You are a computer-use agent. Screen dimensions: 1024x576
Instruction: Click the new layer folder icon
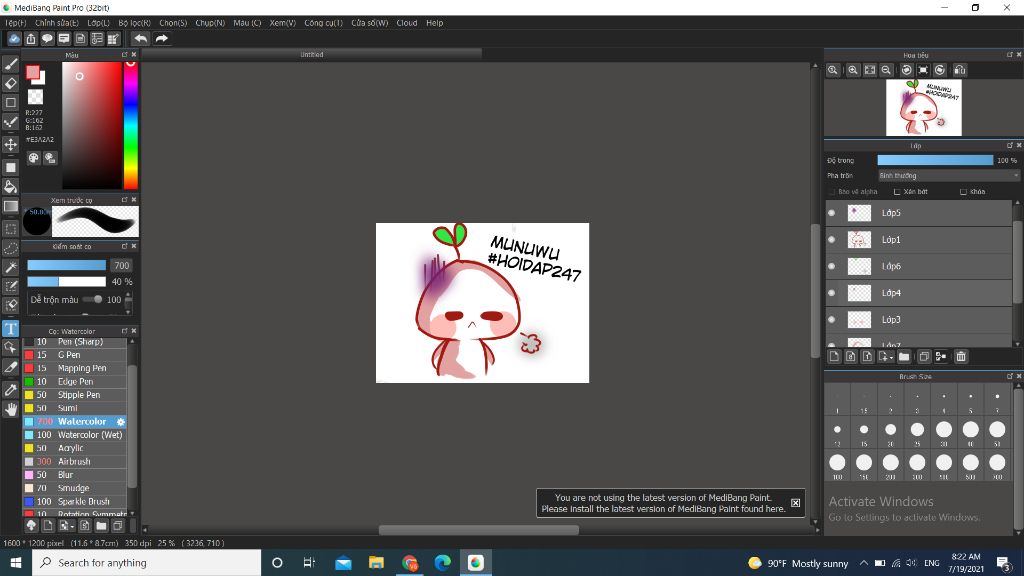(x=904, y=357)
